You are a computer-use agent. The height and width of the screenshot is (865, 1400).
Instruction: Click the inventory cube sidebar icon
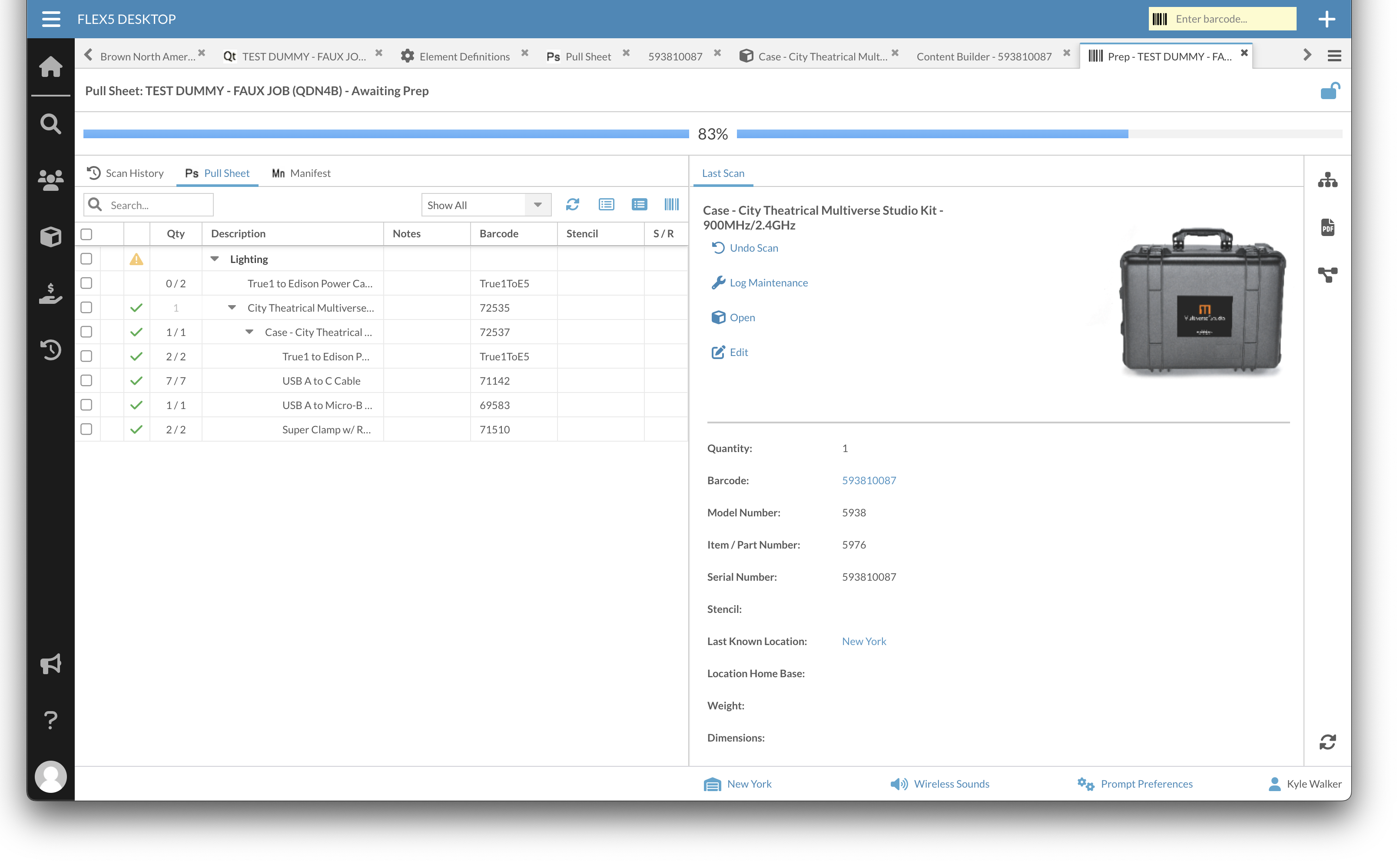coord(51,236)
